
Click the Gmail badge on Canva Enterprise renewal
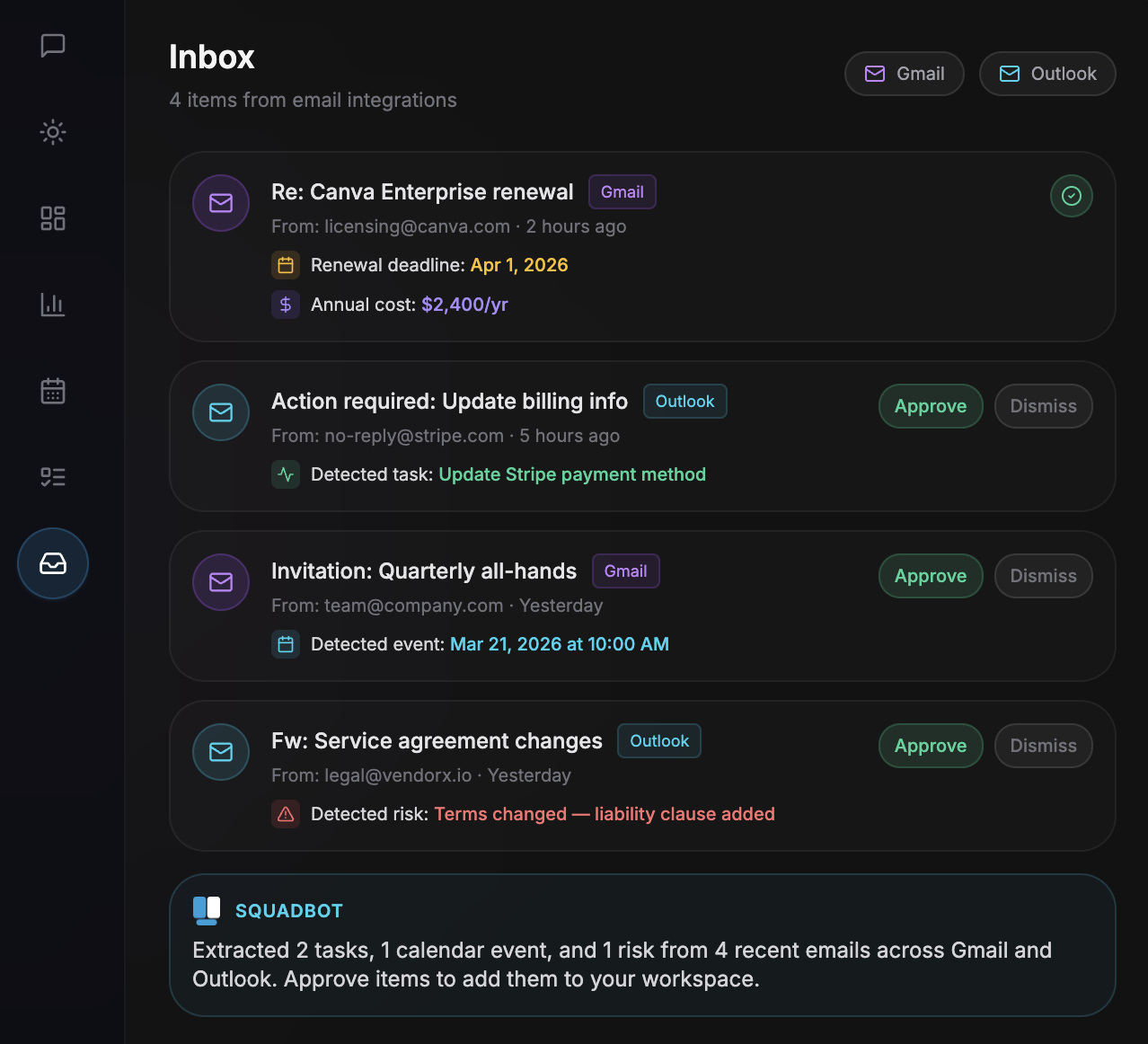[622, 191]
